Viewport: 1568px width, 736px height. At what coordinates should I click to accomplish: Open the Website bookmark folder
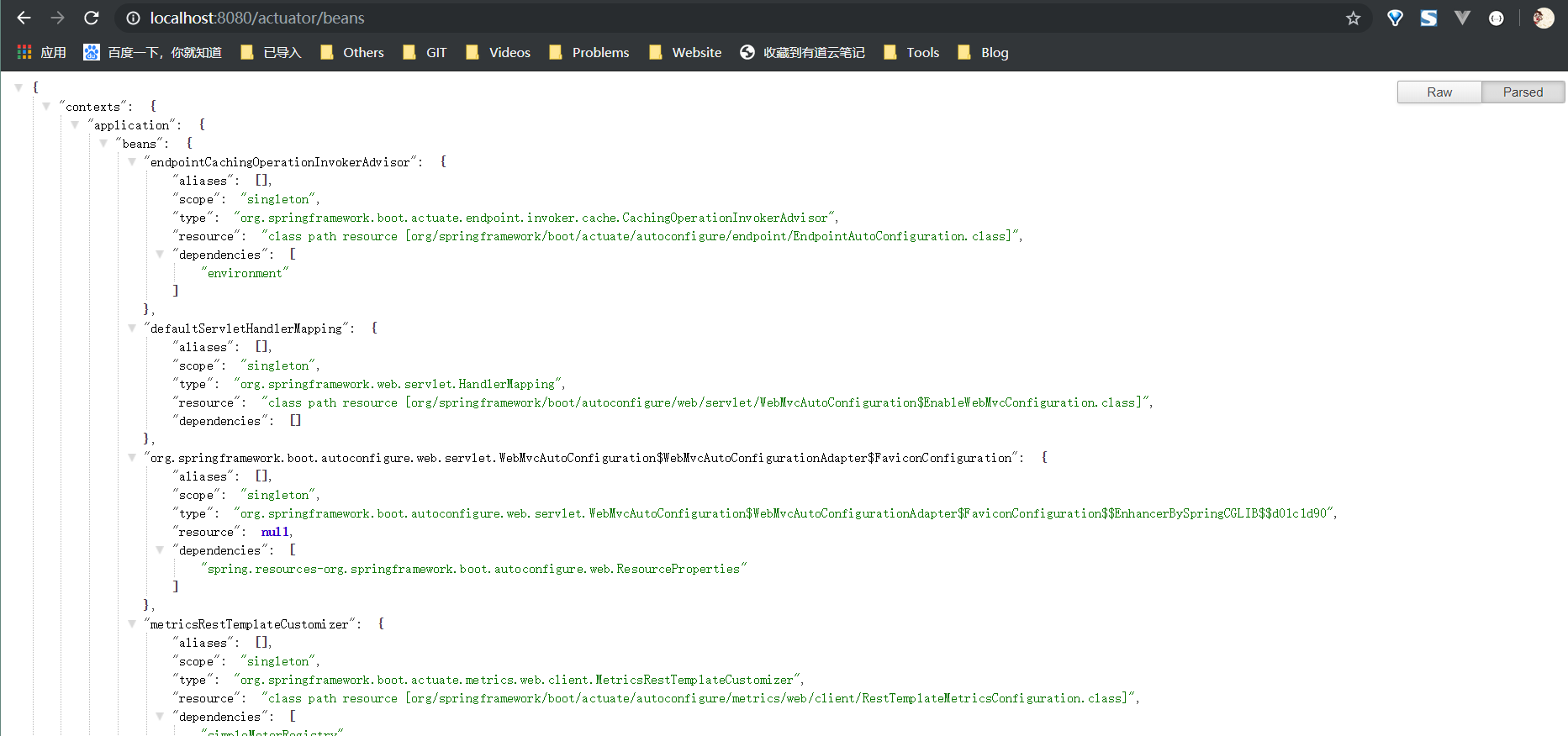coord(685,52)
